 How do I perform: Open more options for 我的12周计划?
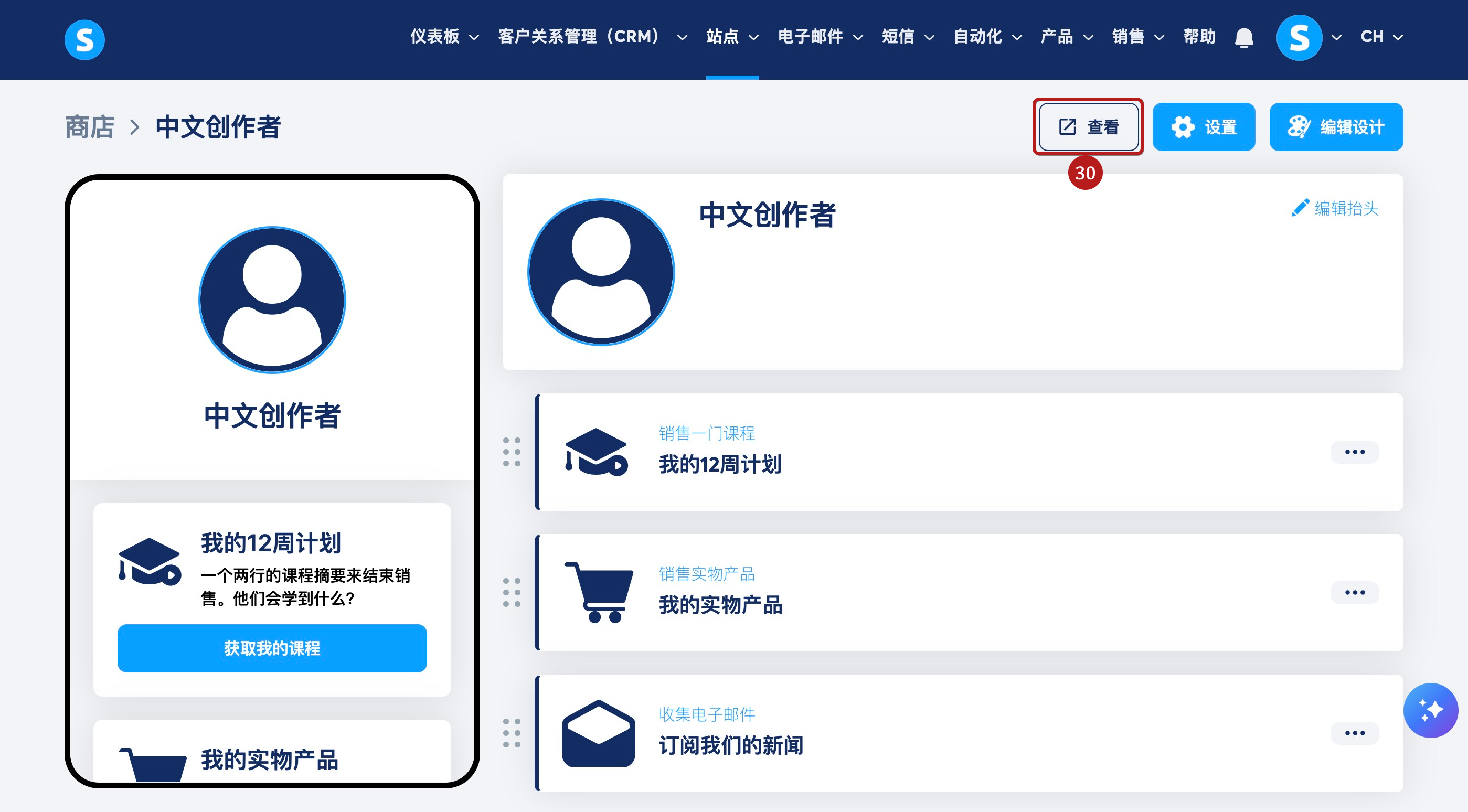1354,452
